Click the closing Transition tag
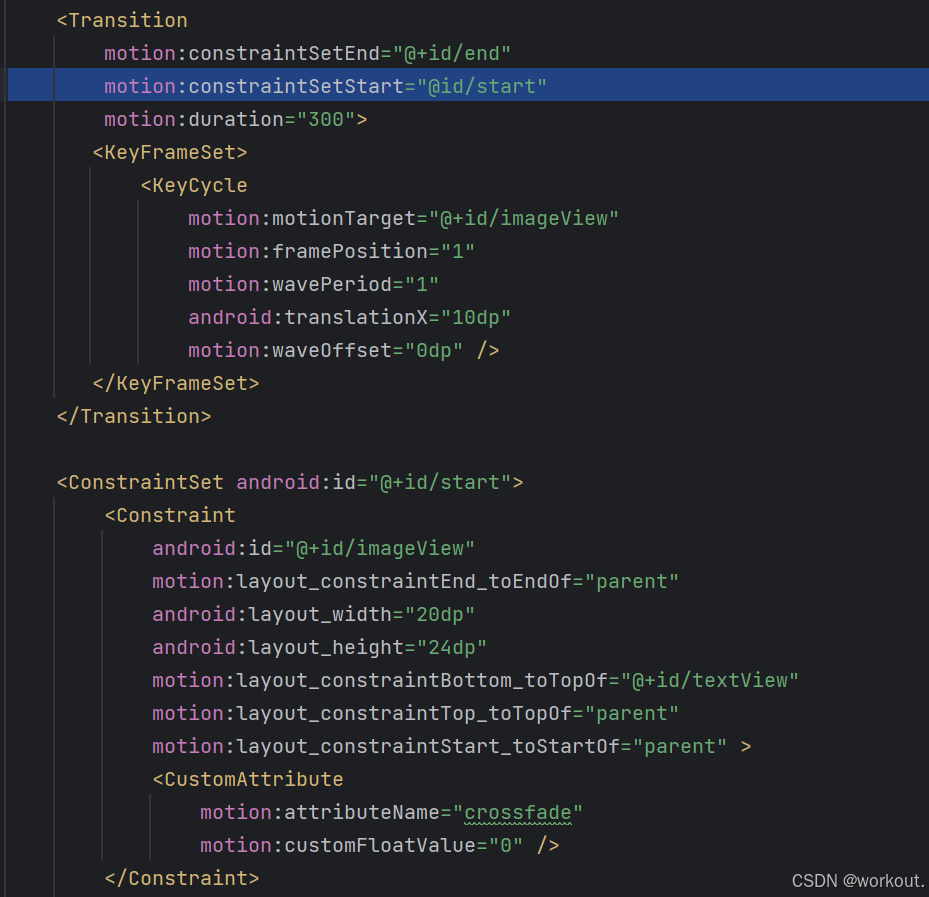Screen dimensions: 929x897 133,416
